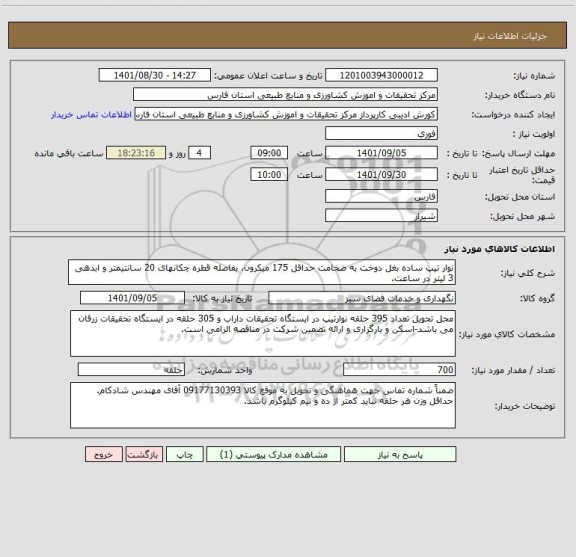Click the 'واحد شمارش' label
Viewport: 576px width, 557px height.
(x=225, y=370)
